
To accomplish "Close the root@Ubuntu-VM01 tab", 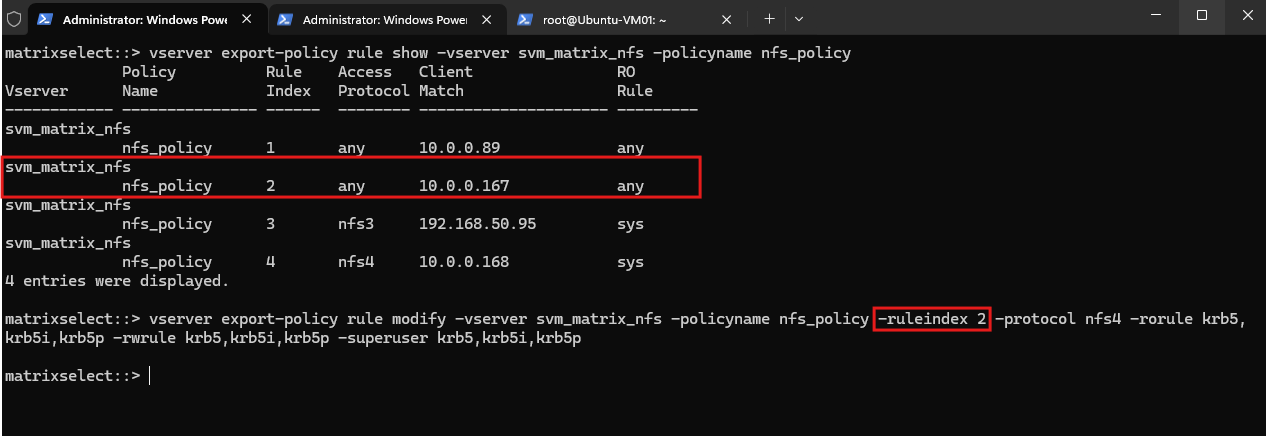I will click(x=725, y=19).
